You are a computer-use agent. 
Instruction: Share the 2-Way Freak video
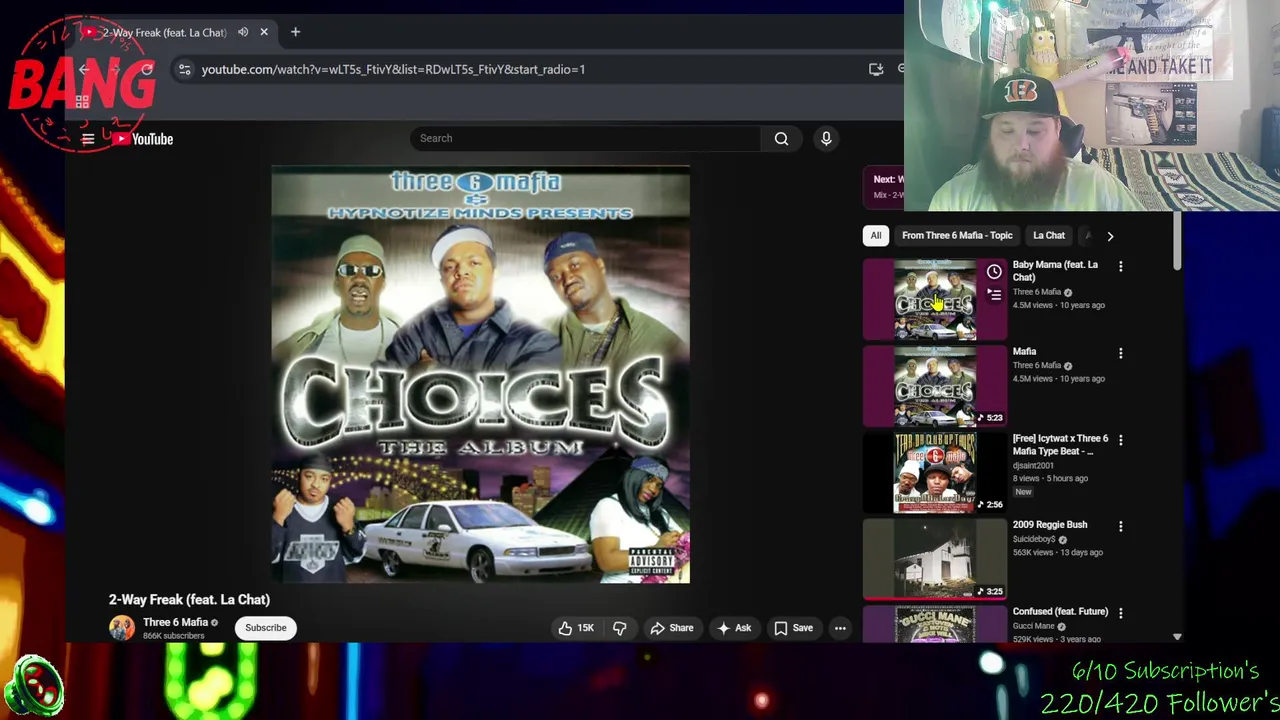(671, 628)
